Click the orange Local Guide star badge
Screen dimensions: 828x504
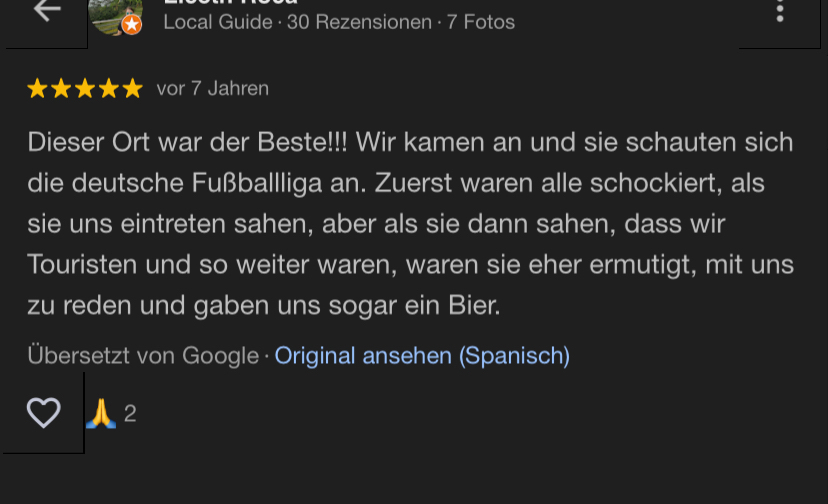pos(131,24)
